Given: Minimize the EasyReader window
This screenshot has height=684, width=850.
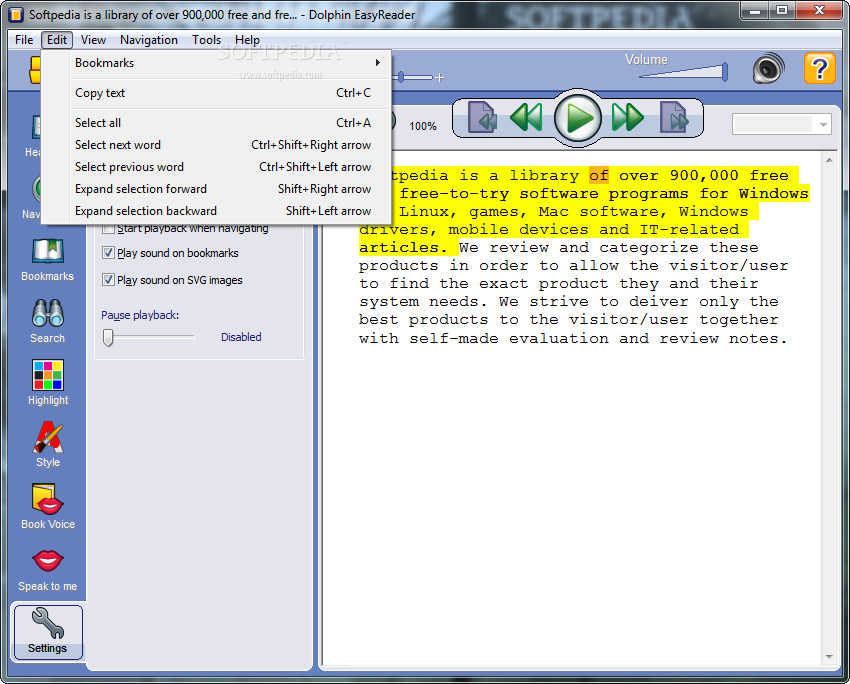Looking at the screenshot, I should coord(755,10).
